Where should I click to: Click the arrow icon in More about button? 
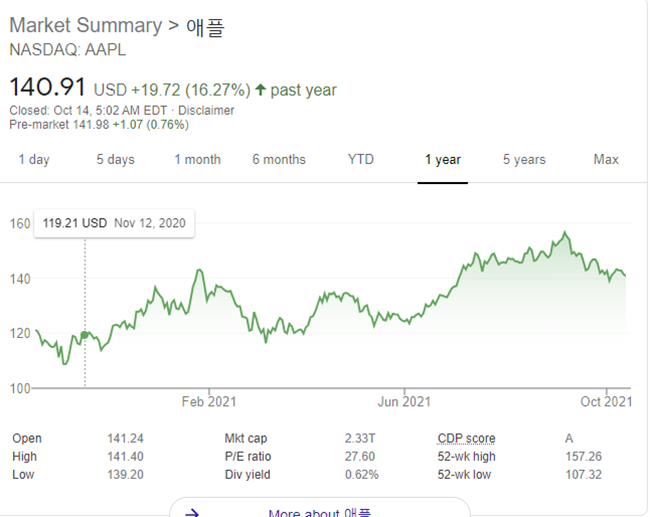tap(192, 513)
